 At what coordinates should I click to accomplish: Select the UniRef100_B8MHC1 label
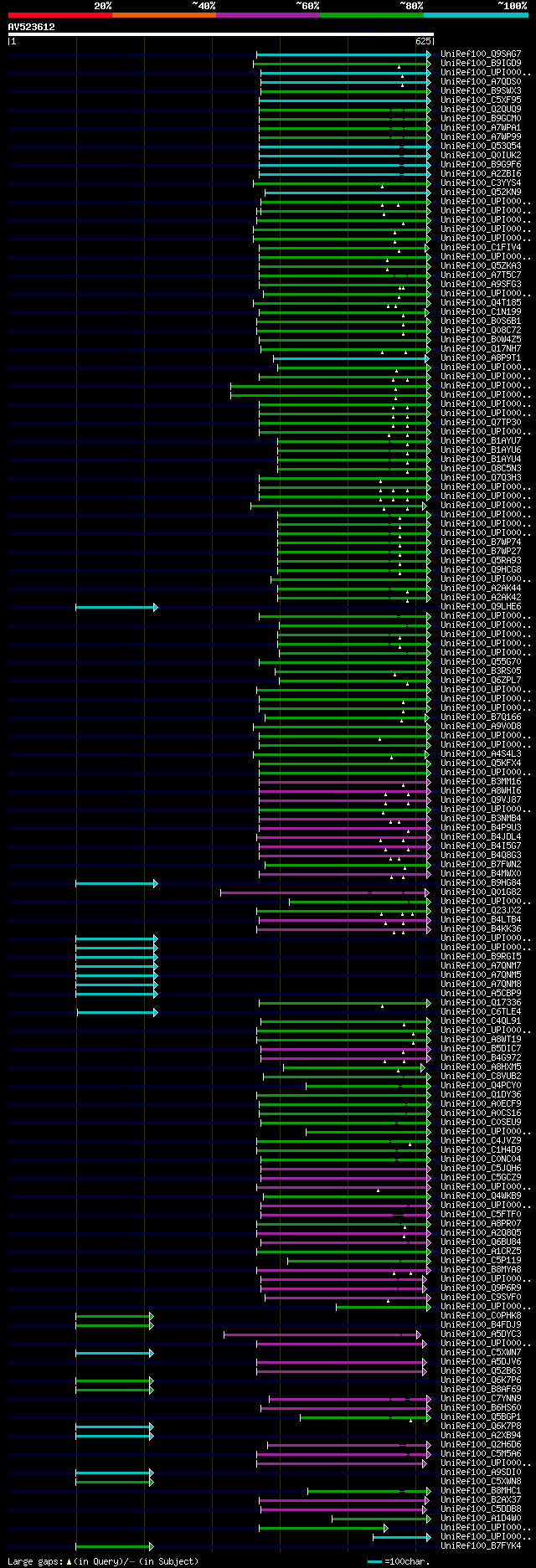pos(481,1491)
